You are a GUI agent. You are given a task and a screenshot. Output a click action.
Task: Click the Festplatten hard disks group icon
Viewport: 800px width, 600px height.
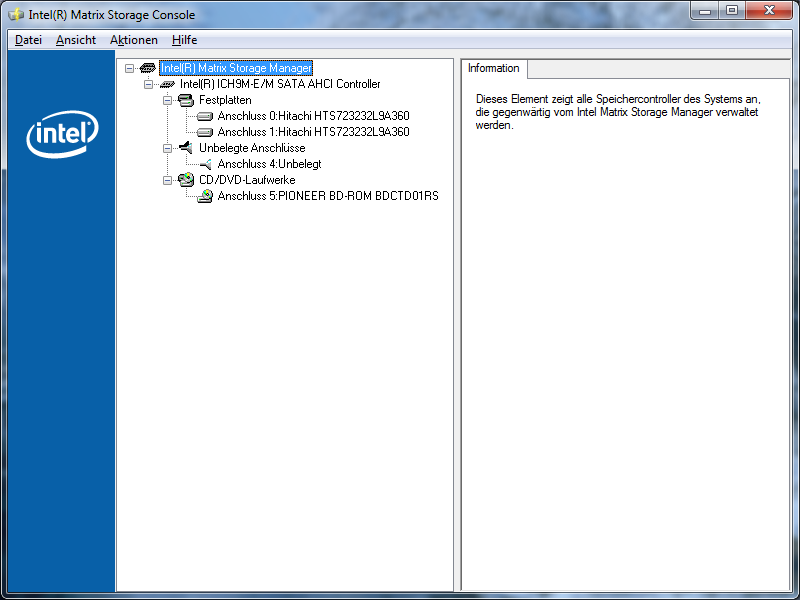tap(185, 100)
